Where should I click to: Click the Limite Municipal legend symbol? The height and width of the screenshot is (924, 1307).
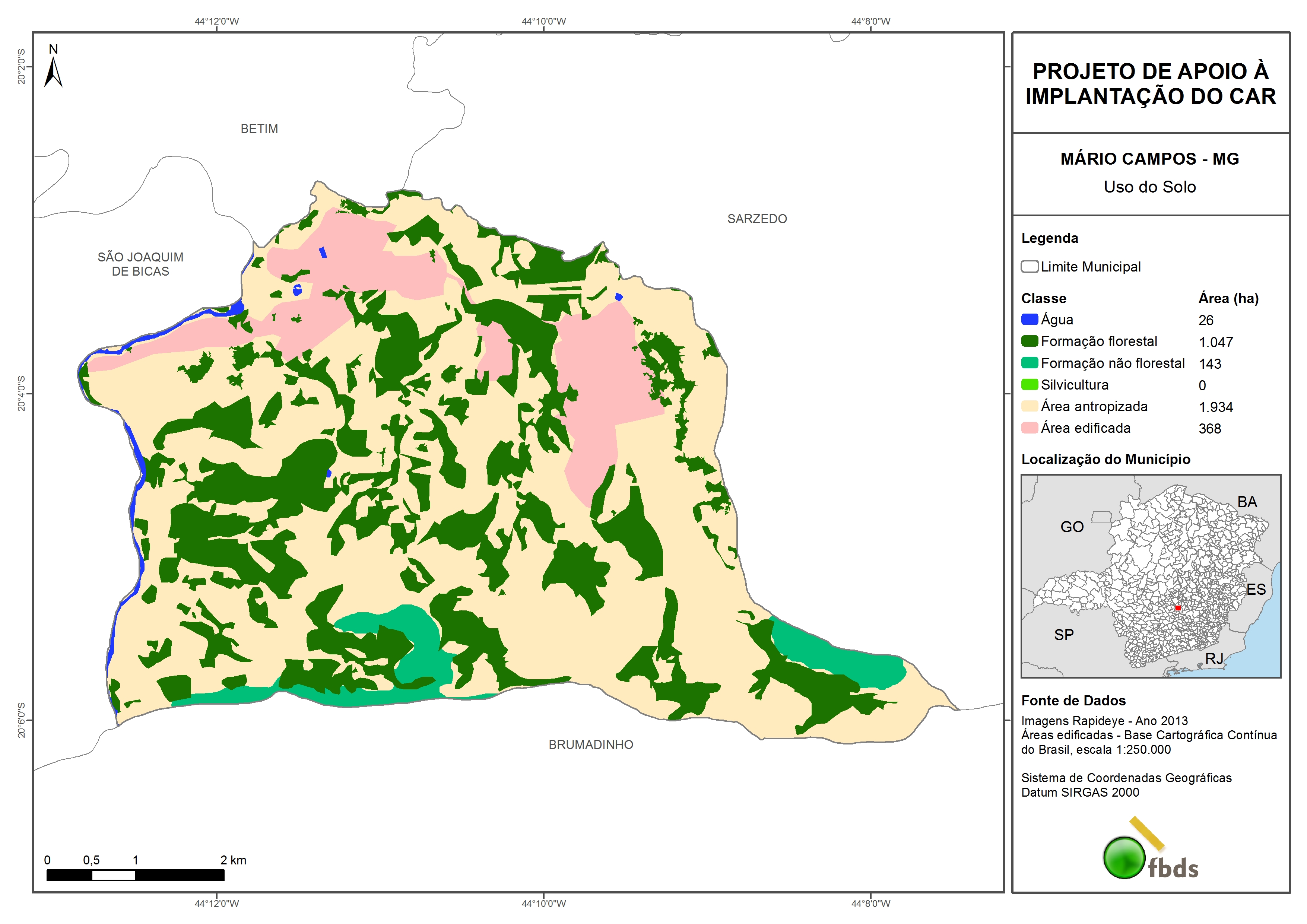pos(1029,266)
